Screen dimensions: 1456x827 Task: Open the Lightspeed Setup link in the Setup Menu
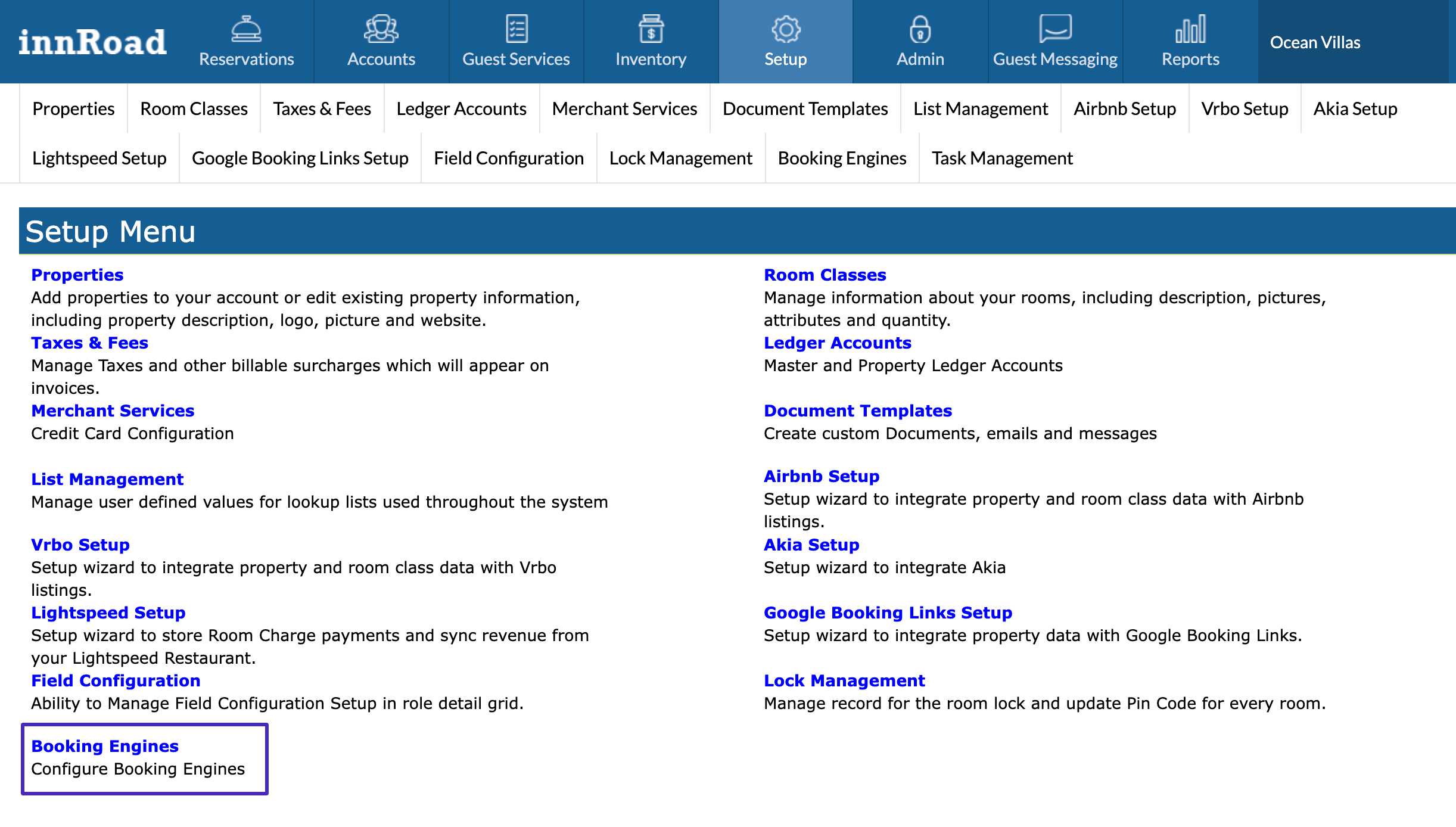click(108, 613)
